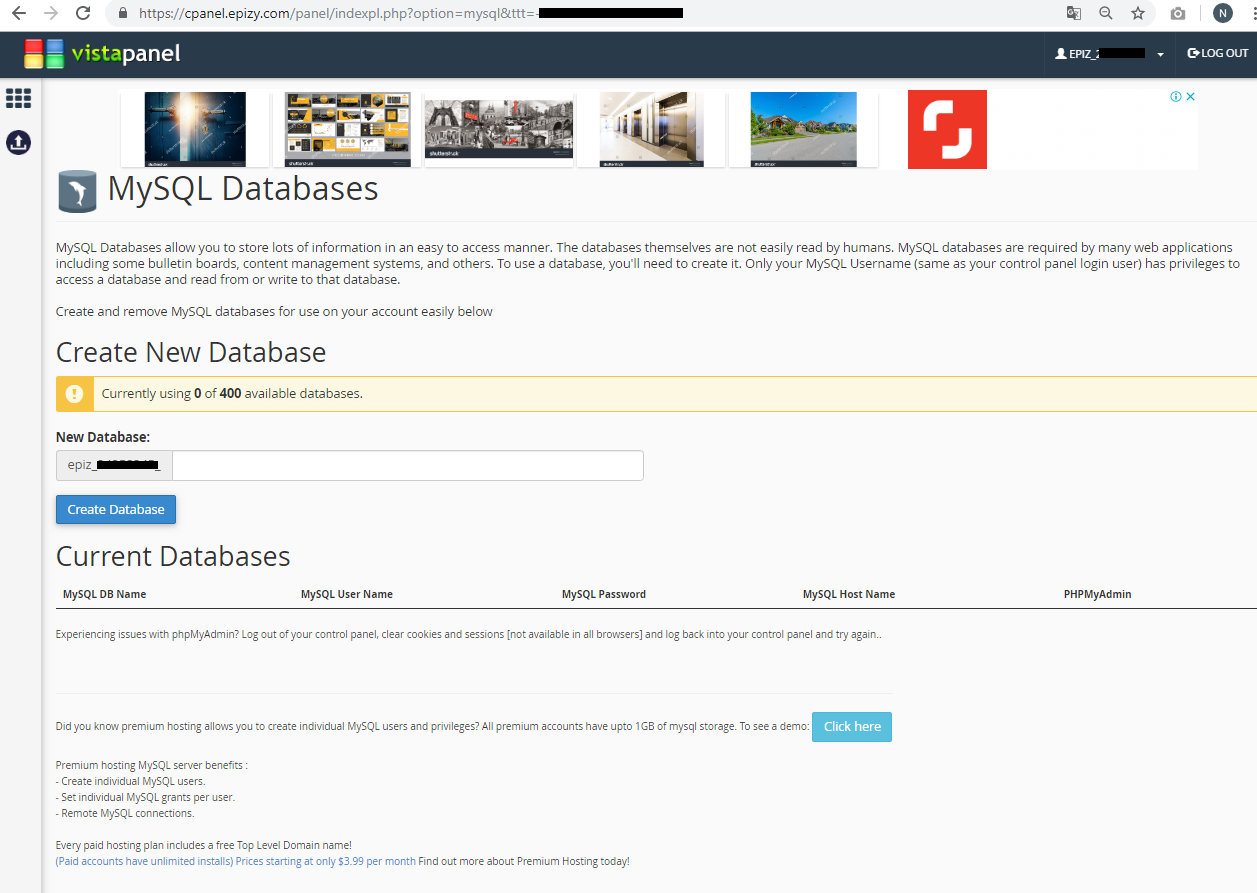Click the Create Database button
The height and width of the screenshot is (893, 1257).
[x=116, y=509]
